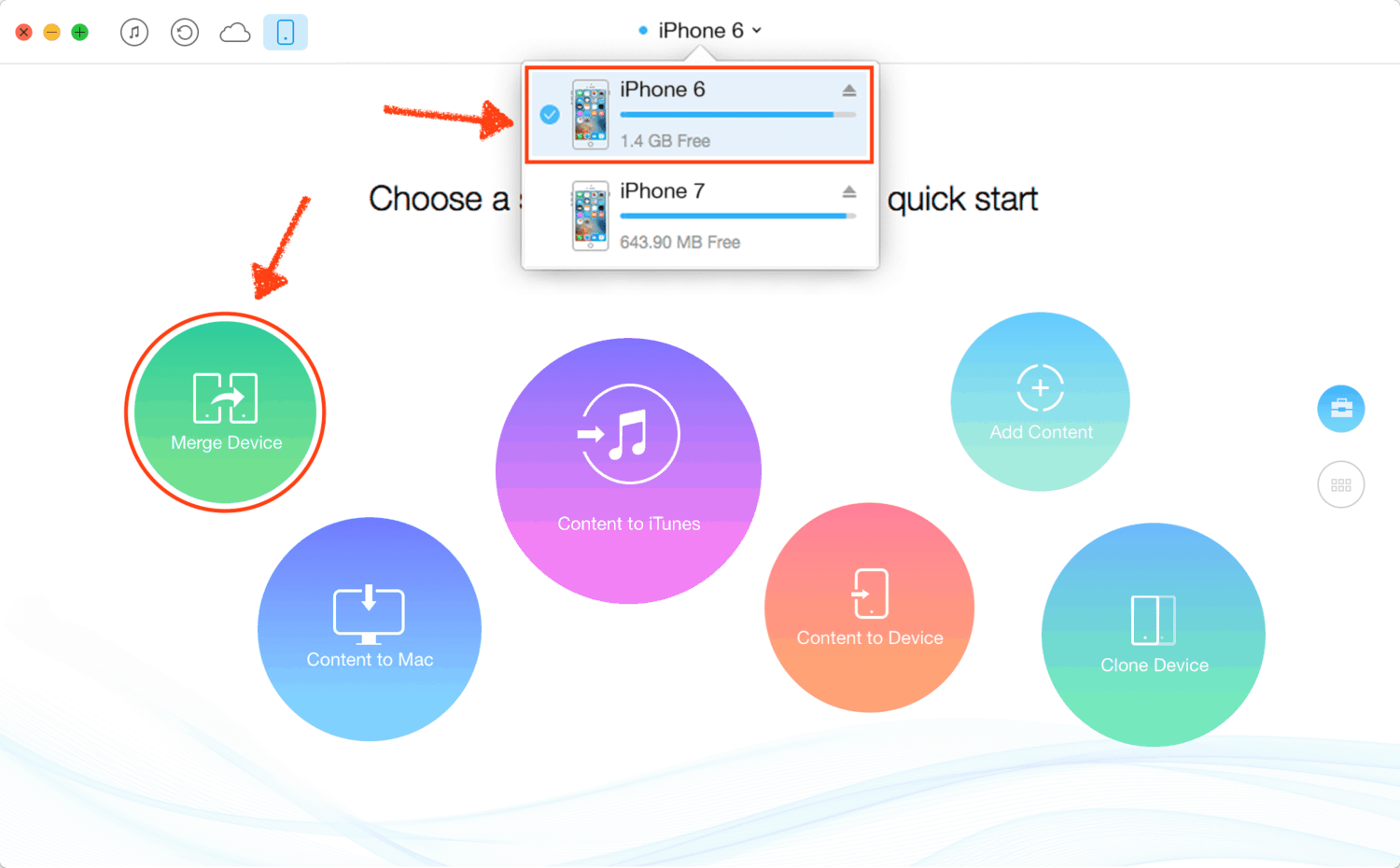Click the '643.90 MB Free' text
1400x868 pixels.
[680, 243]
